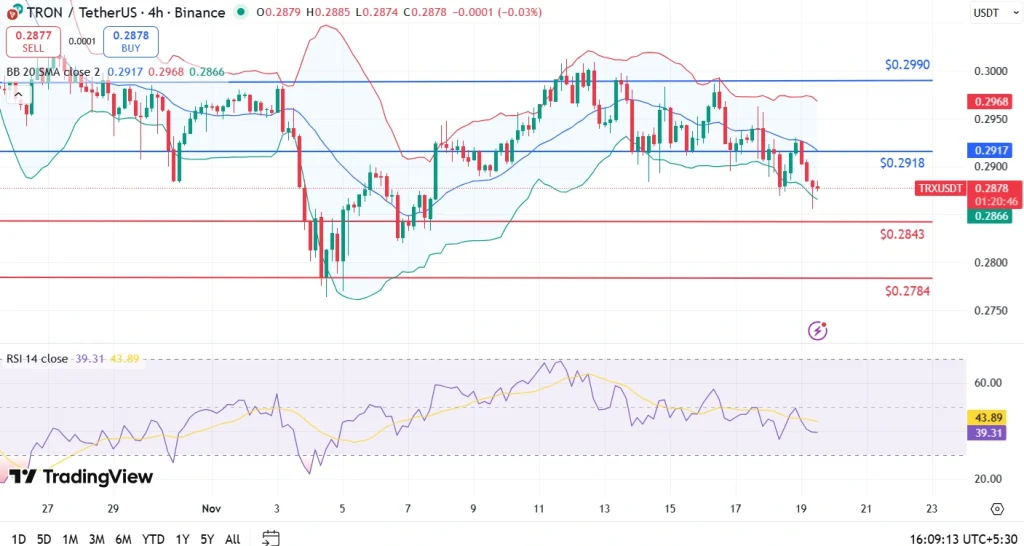Click the TRON / TetherUS symbol title
Viewport: 1024px width, 546px height.
(x=75, y=12)
